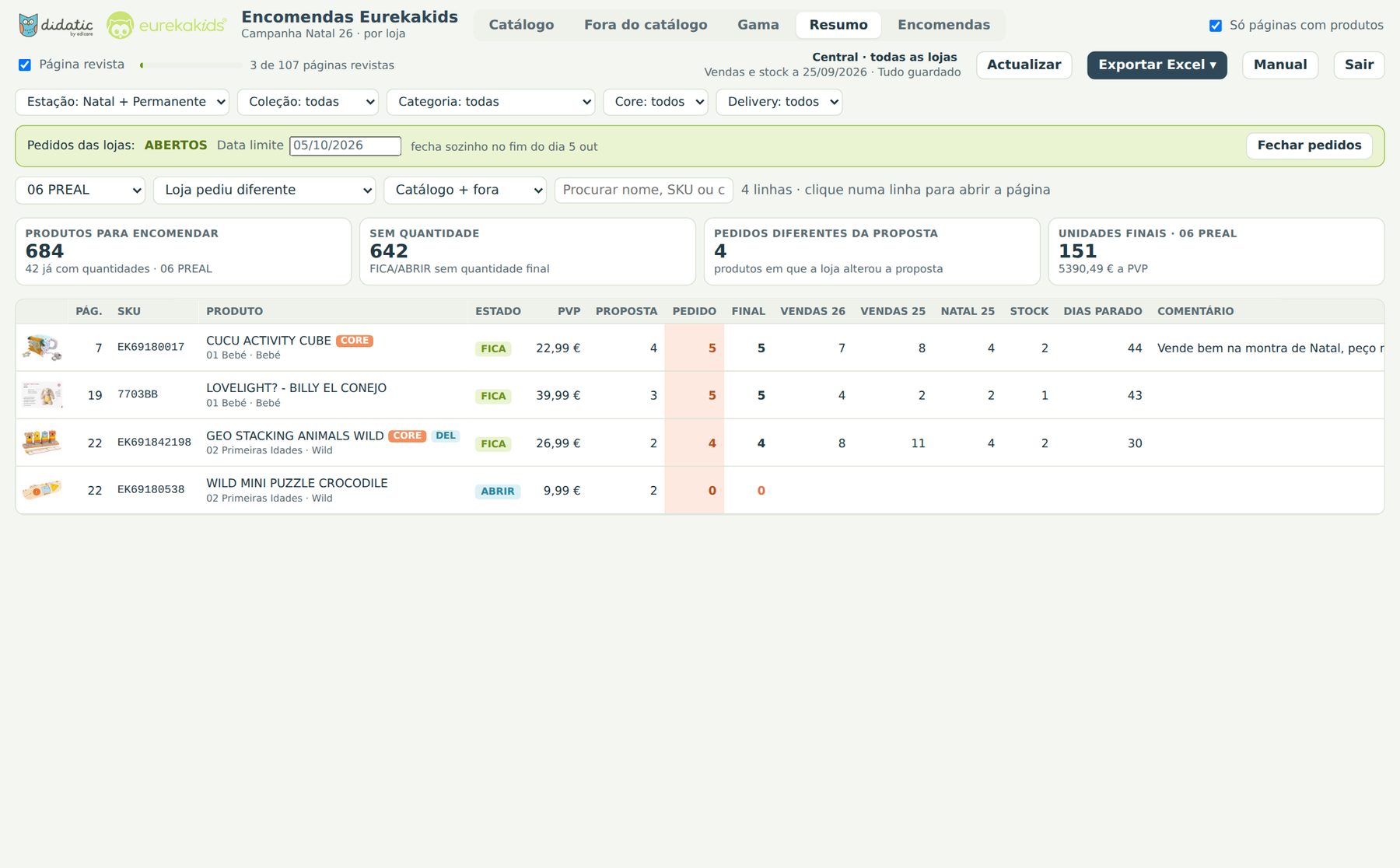Click the VENDAS 26 column header
The width and height of the screenshot is (1400, 868).
(812, 311)
